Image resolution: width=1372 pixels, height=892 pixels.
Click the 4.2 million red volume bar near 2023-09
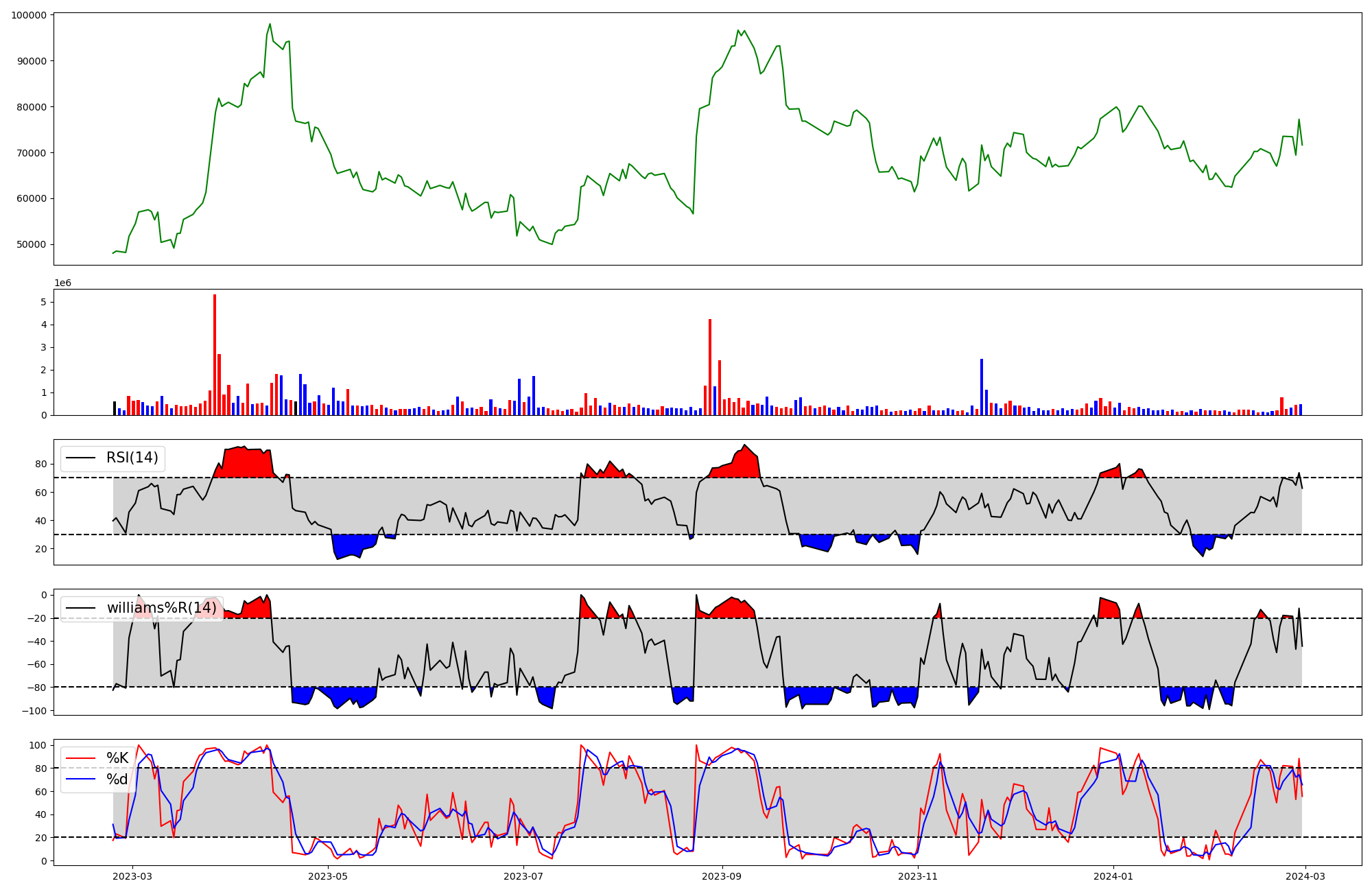click(x=710, y=367)
